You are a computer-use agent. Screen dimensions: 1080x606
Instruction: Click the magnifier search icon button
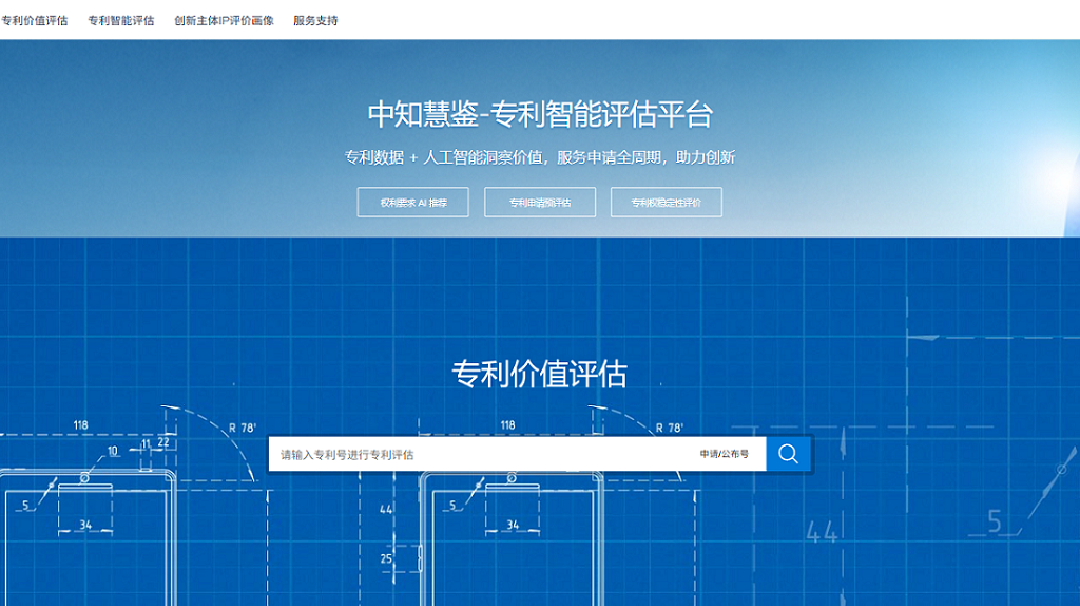pyautogui.click(x=788, y=454)
